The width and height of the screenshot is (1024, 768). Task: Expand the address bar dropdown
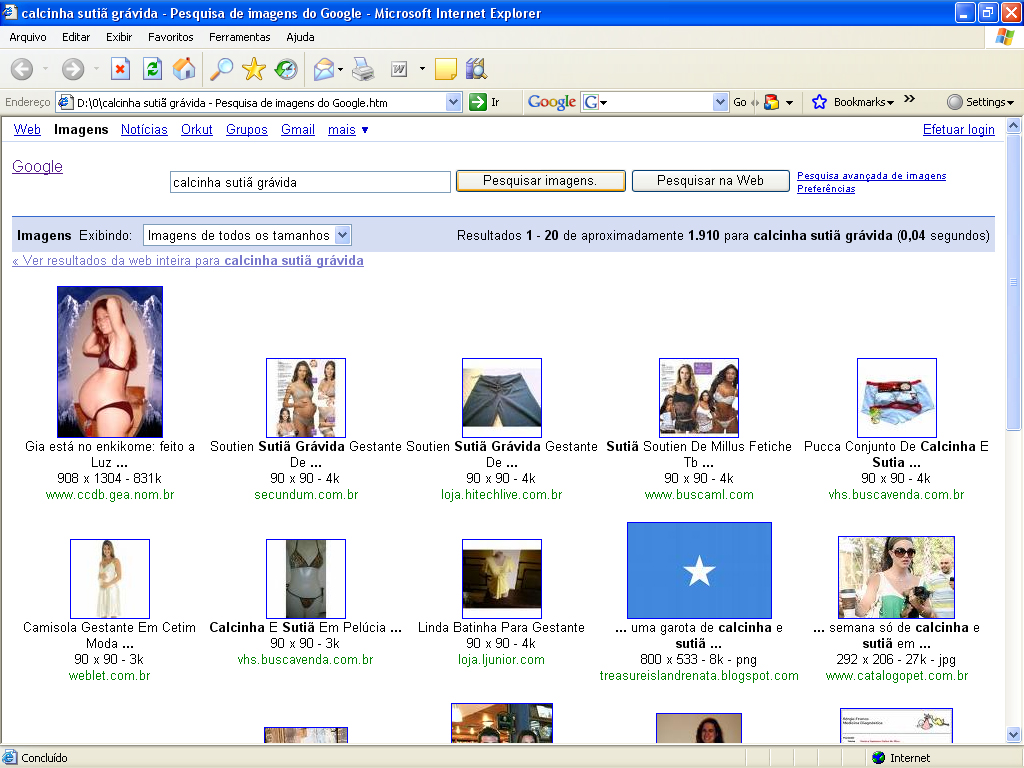click(x=453, y=102)
